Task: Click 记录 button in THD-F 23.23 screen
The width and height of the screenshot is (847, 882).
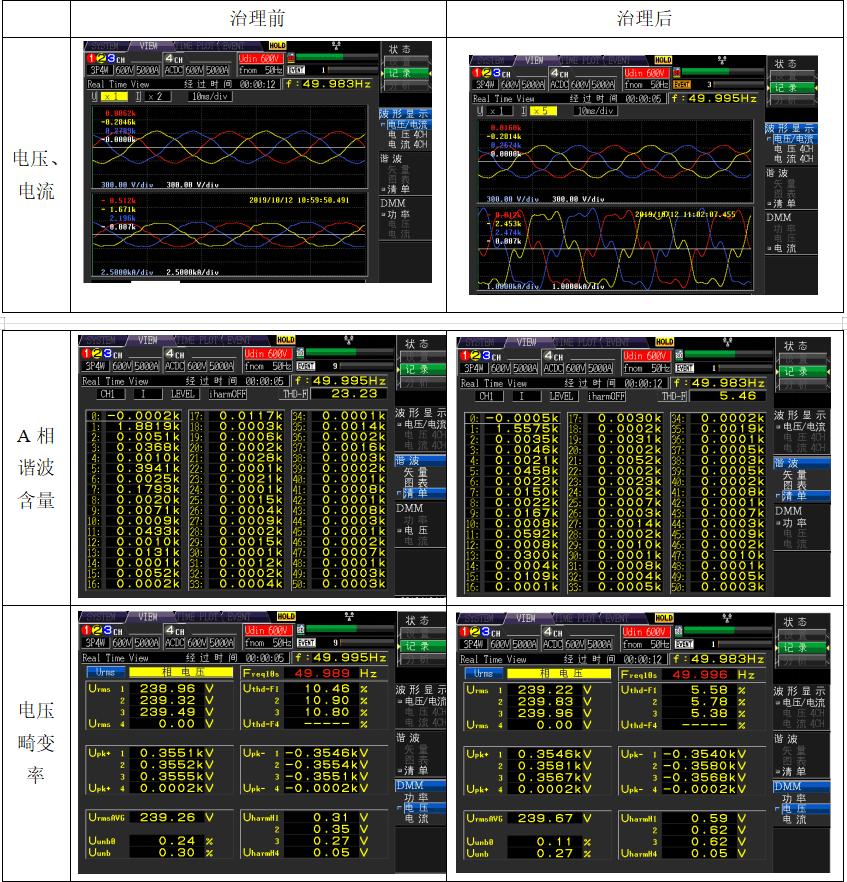Action: [x=422, y=369]
